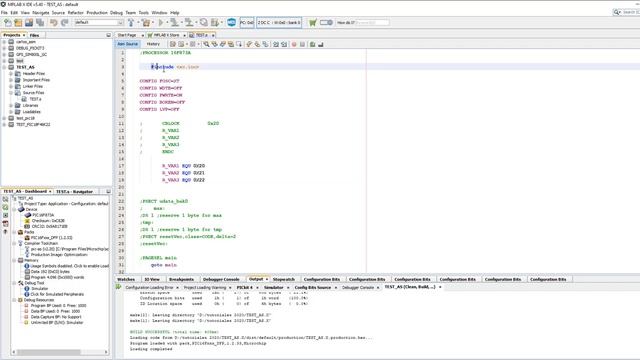
Task: Click the editor Find Selection magnifier icon
Action: click(x=206, y=44)
